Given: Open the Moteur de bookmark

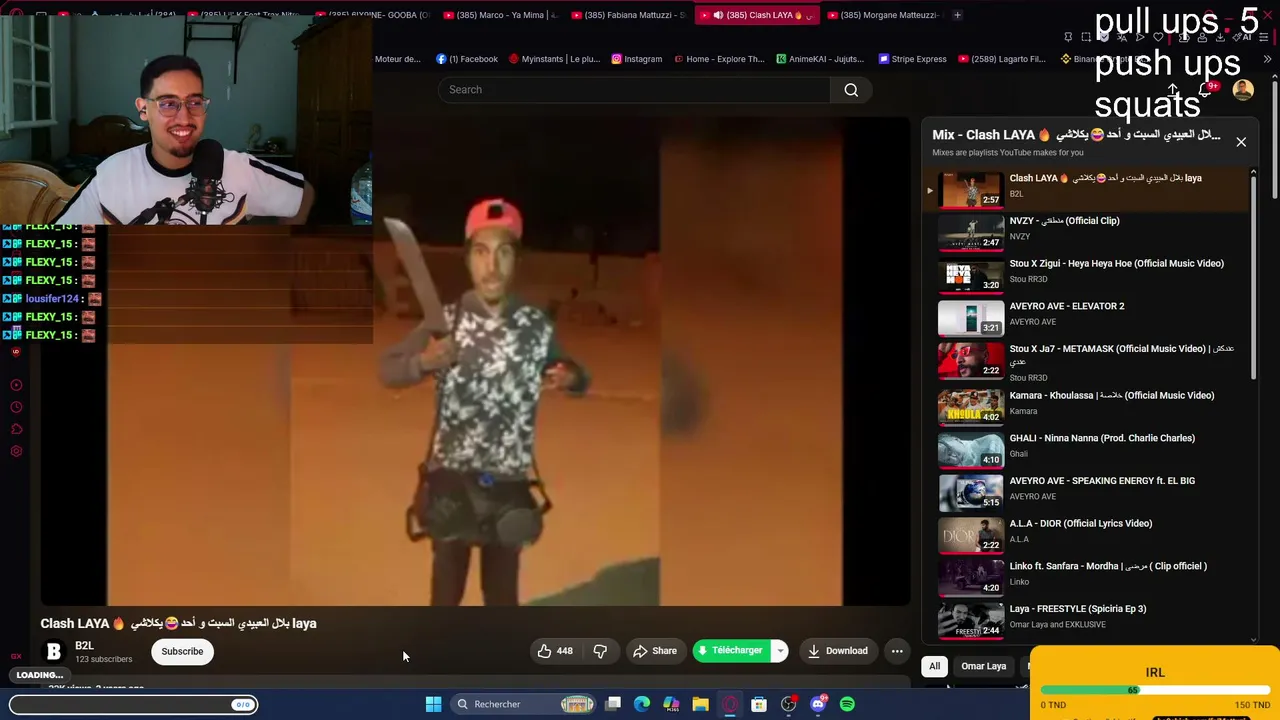Looking at the screenshot, I should click(x=397, y=59).
